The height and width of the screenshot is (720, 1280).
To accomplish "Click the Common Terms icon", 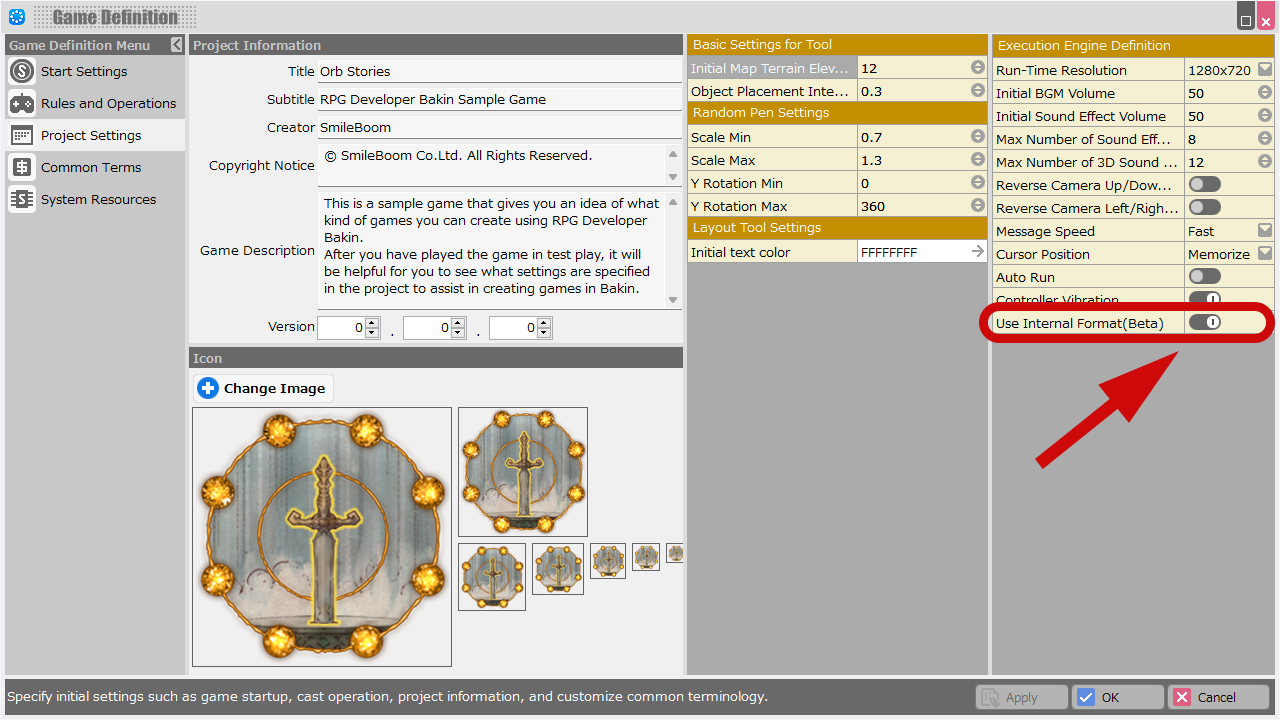I will [x=22, y=167].
